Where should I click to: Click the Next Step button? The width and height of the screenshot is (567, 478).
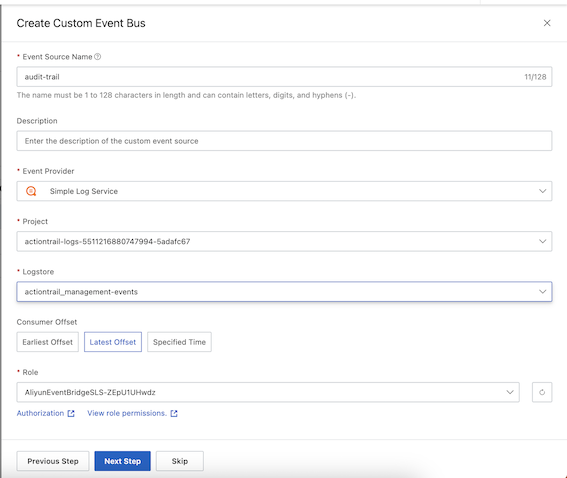tap(123, 461)
